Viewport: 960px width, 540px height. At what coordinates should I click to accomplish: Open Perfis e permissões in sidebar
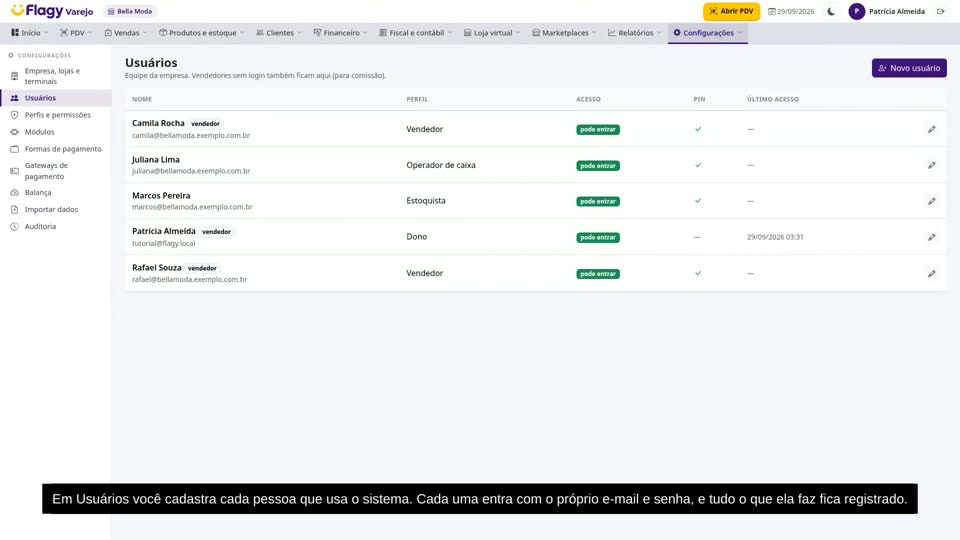(56, 115)
